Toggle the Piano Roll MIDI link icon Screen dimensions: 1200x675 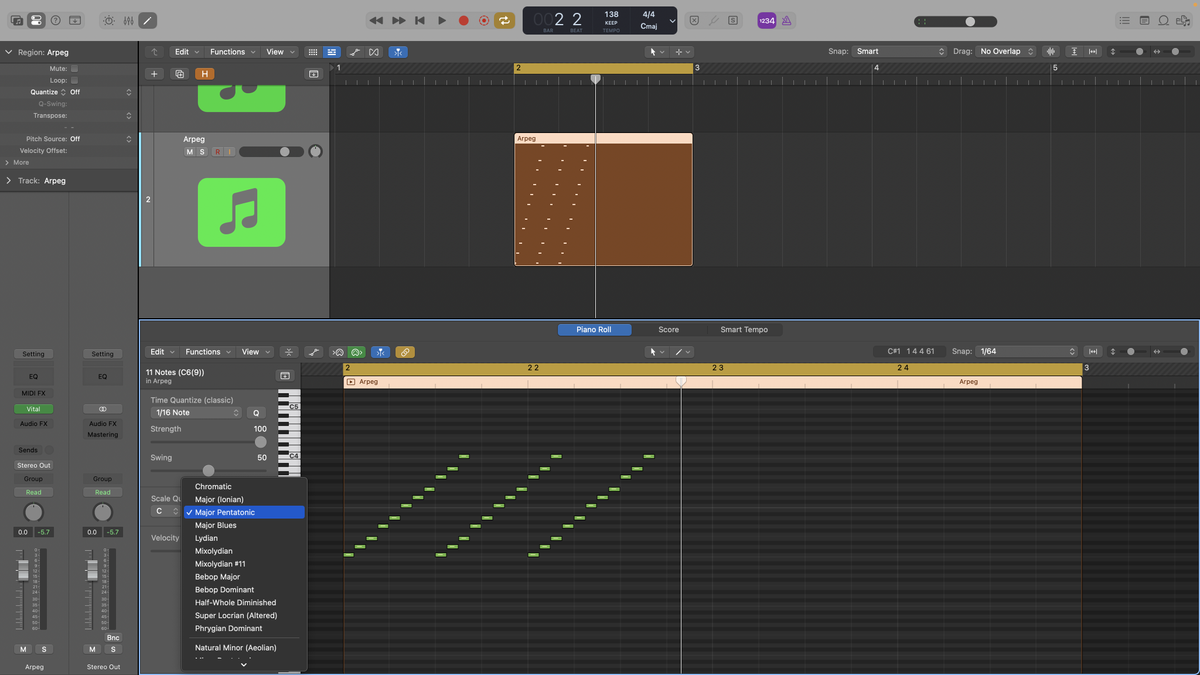[x=405, y=352]
